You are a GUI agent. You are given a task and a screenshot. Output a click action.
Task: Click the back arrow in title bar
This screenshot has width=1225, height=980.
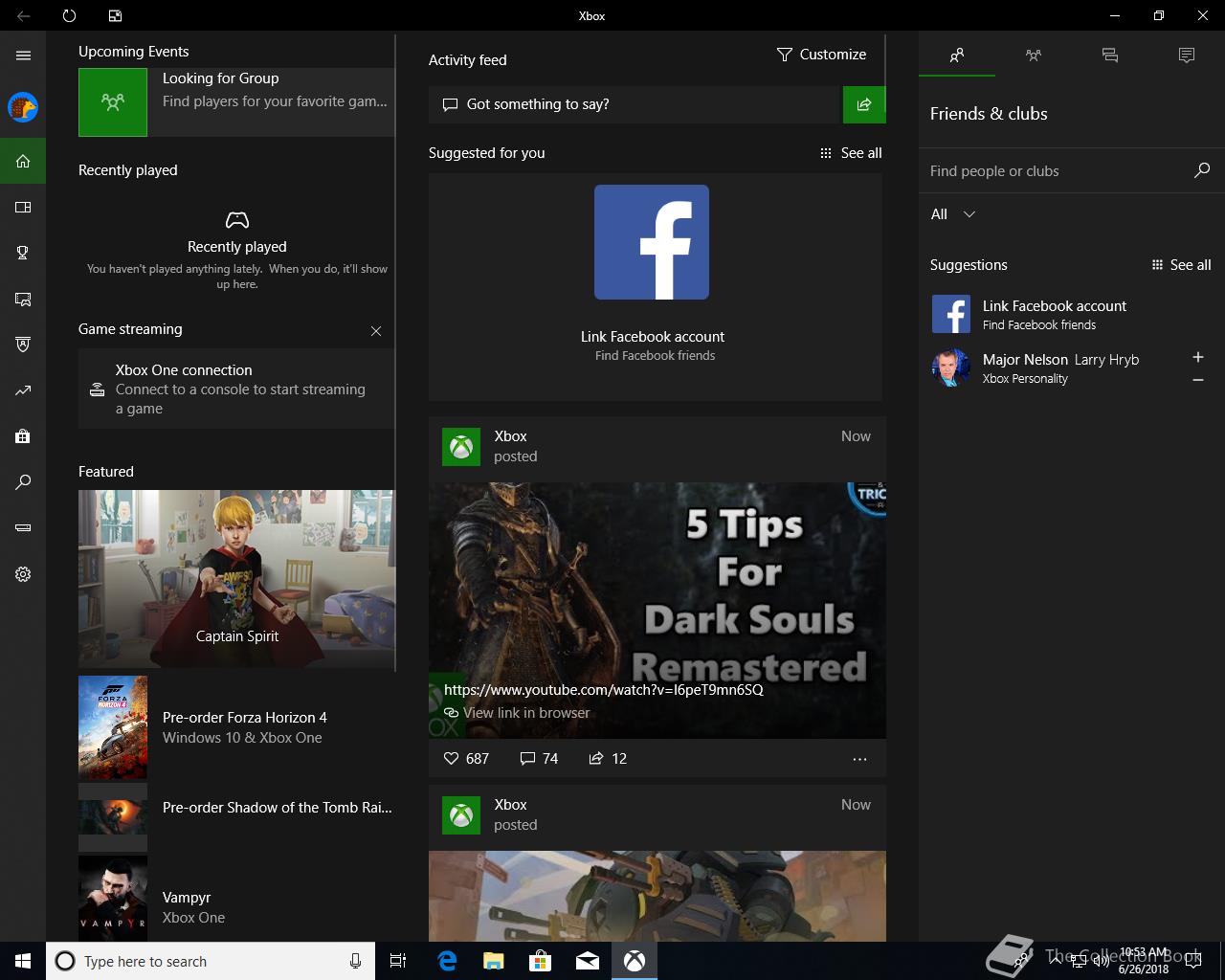tap(23, 15)
